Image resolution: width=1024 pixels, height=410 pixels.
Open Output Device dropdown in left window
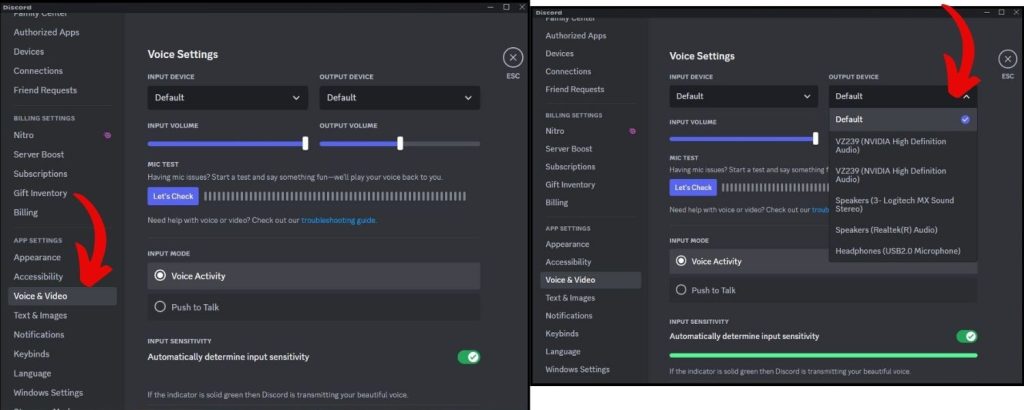point(400,98)
